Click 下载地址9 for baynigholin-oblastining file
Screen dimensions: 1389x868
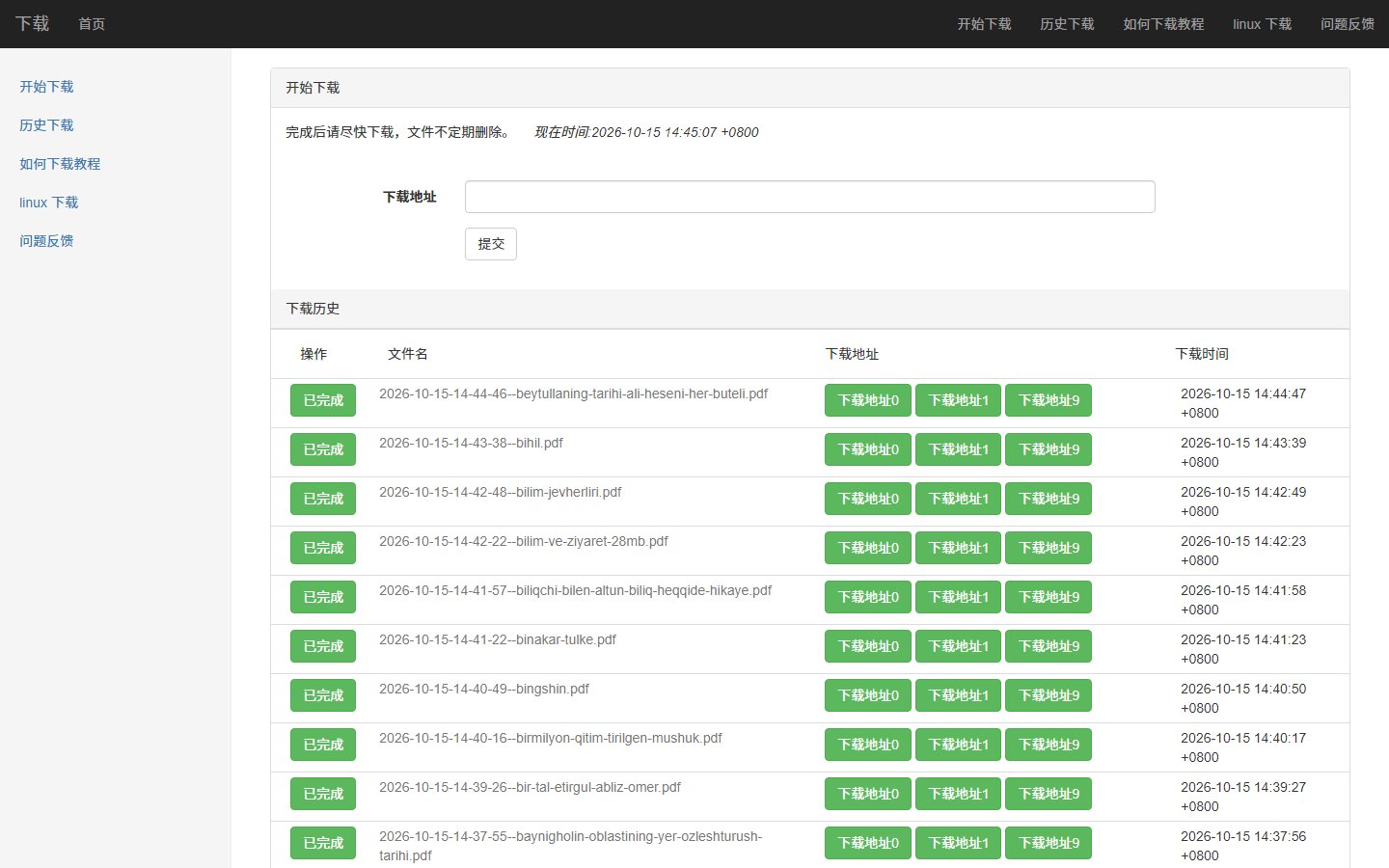(1049, 843)
